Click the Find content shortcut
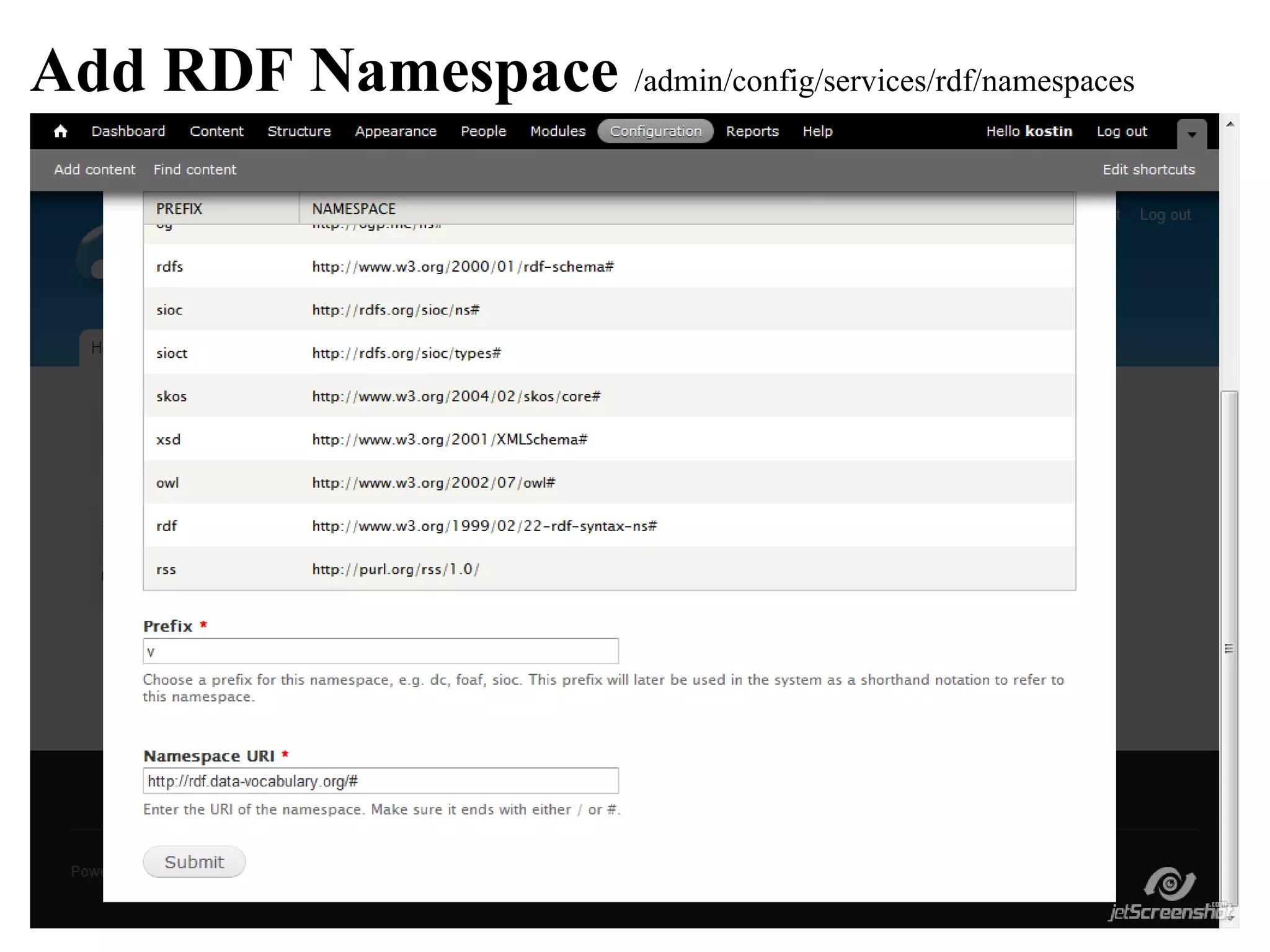Viewport: 1270px width, 952px height. click(195, 170)
